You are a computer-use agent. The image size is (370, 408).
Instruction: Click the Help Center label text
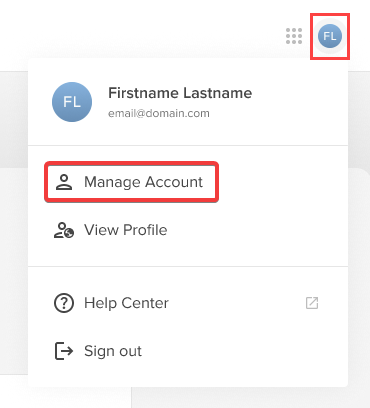pyautogui.click(x=126, y=303)
